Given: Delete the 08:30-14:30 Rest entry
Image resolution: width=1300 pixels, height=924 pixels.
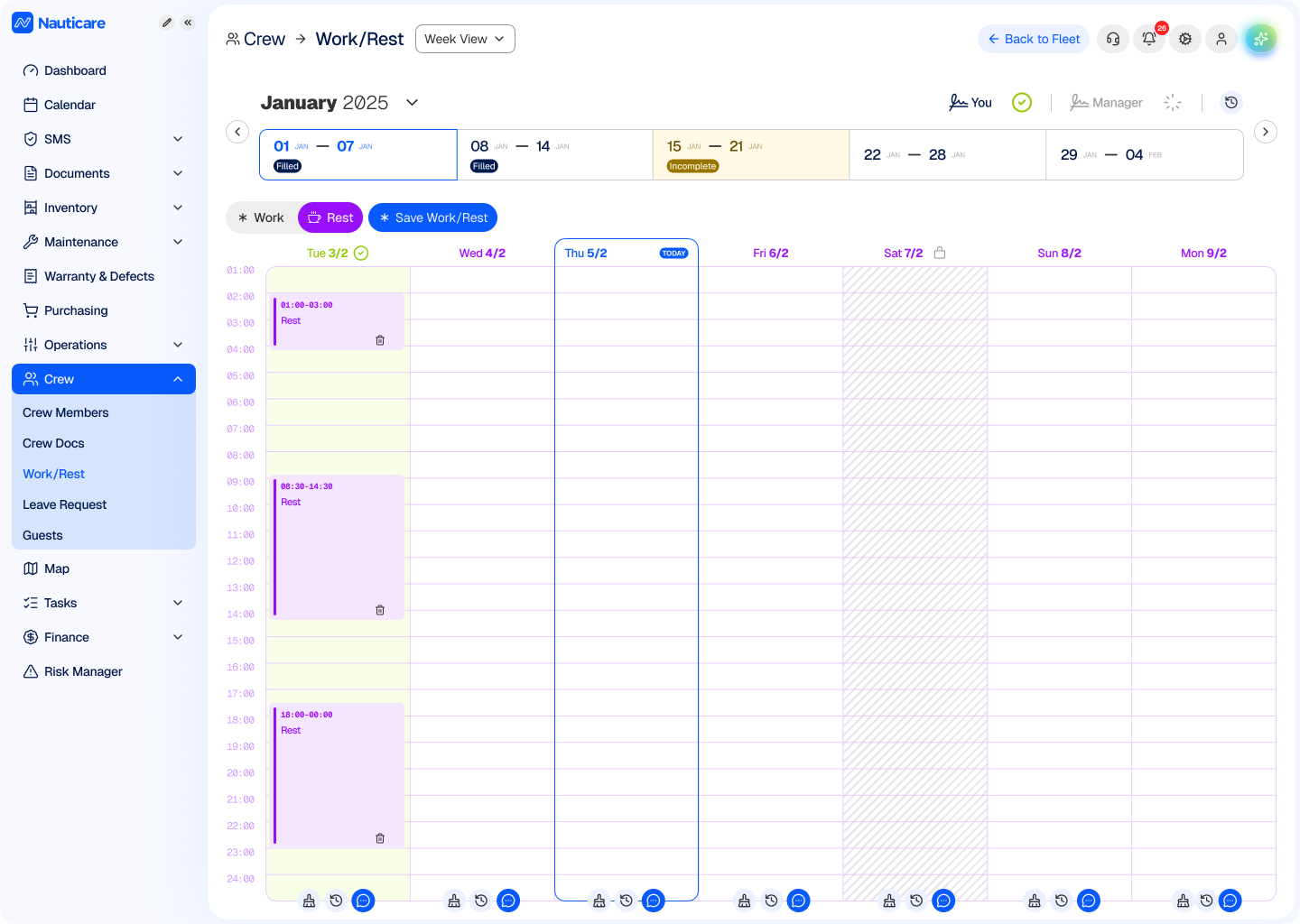Looking at the screenshot, I should tap(380, 610).
